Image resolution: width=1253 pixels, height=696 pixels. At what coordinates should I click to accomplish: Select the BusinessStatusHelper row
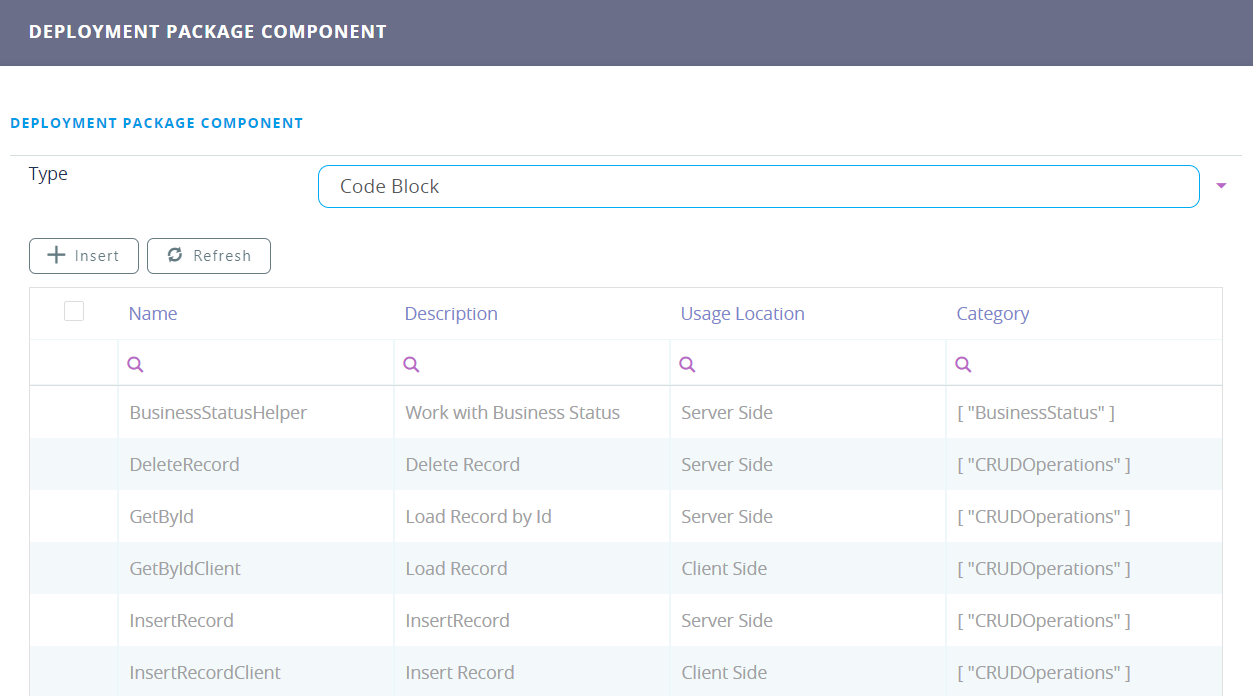[x=218, y=413]
